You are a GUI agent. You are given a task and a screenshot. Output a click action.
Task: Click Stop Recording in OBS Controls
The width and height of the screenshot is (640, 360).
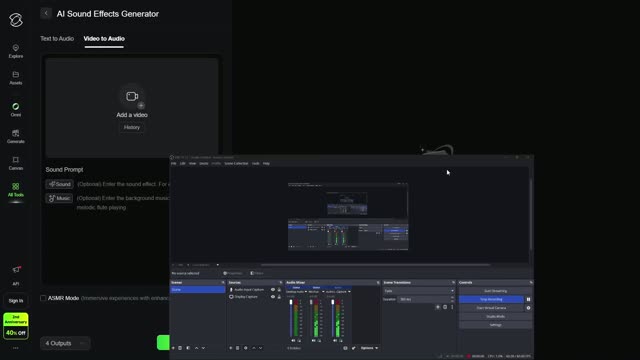pyautogui.click(x=491, y=300)
